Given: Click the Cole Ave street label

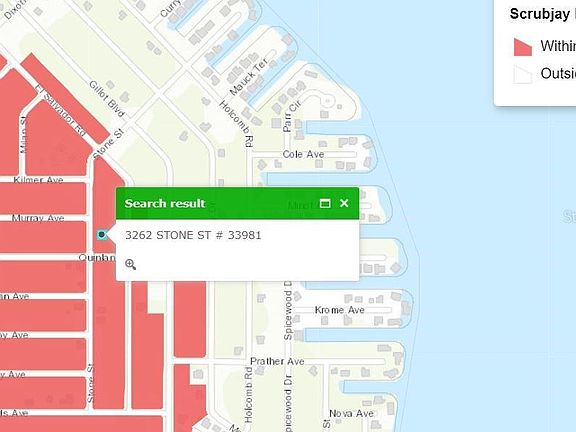Looking at the screenshot, I should [303, 154].
